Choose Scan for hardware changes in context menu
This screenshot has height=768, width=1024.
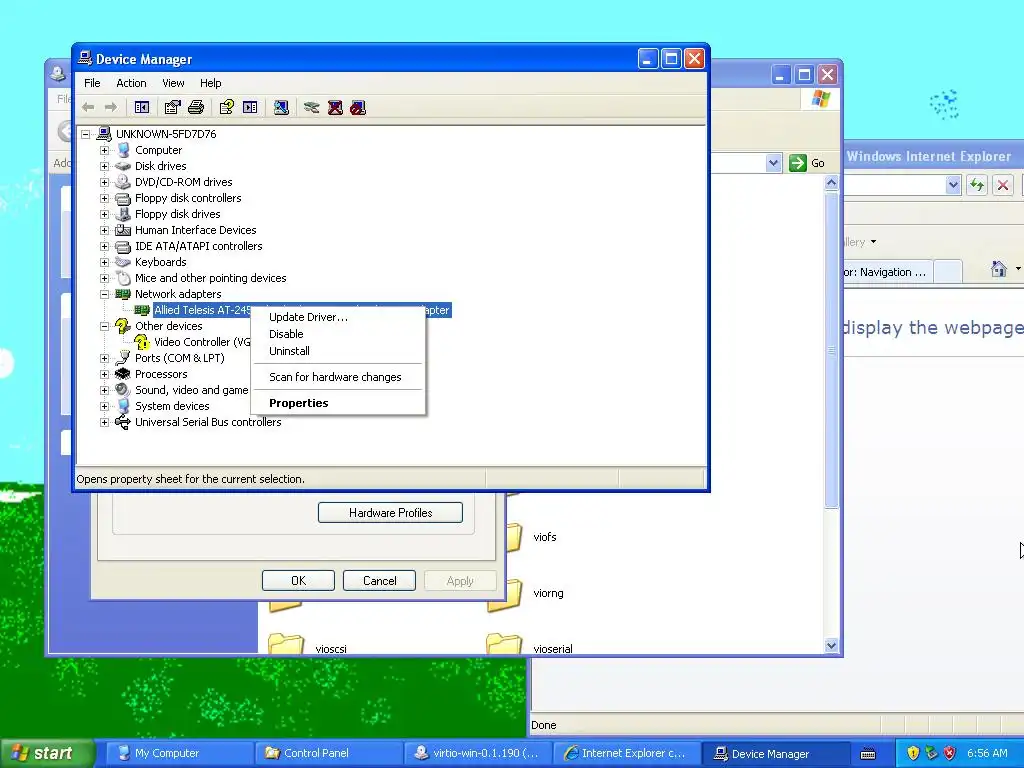coord(338,377)
